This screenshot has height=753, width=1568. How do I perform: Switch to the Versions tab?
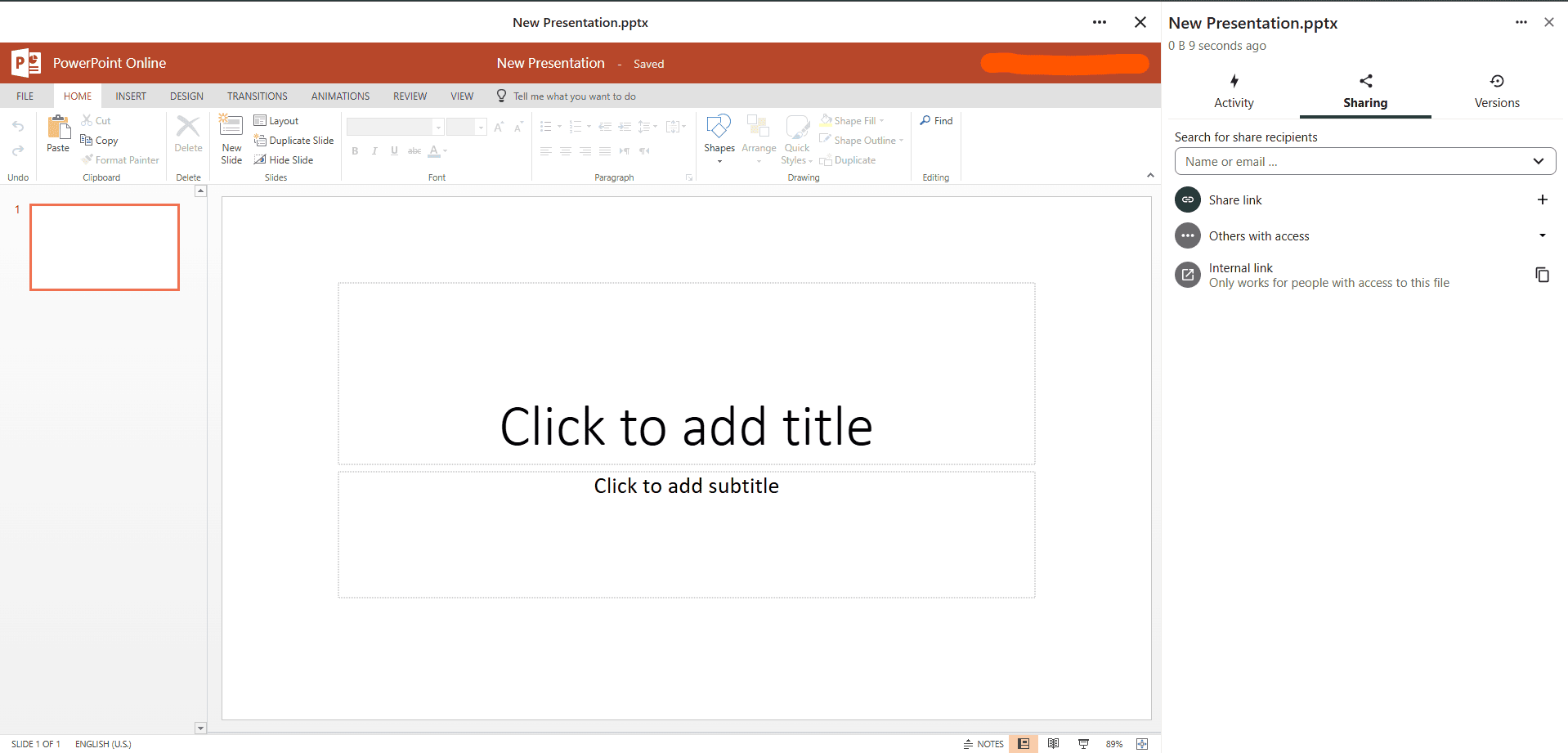click(1496, 92)
